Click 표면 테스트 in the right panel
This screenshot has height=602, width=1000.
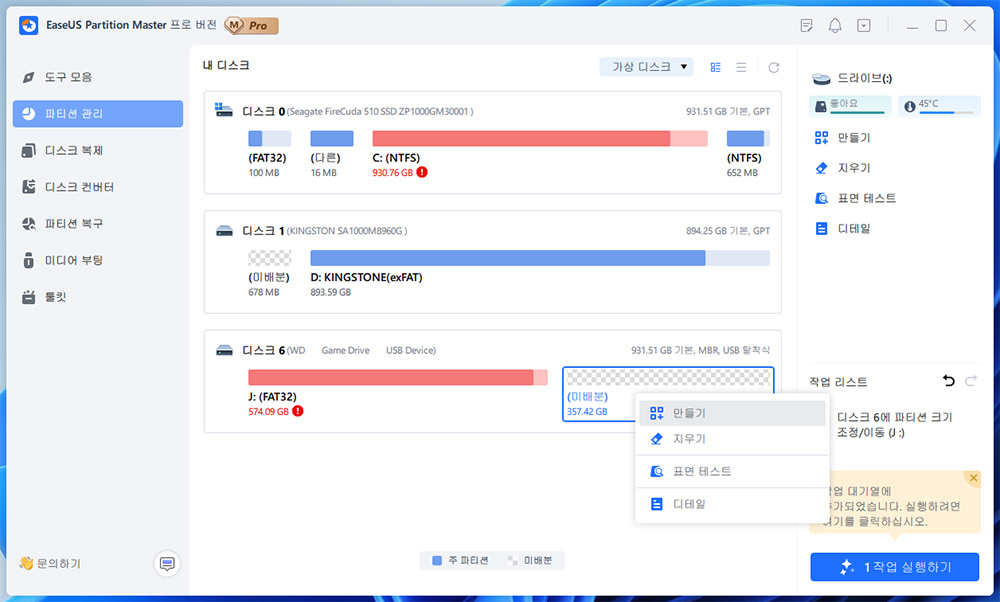click(855, 198)
